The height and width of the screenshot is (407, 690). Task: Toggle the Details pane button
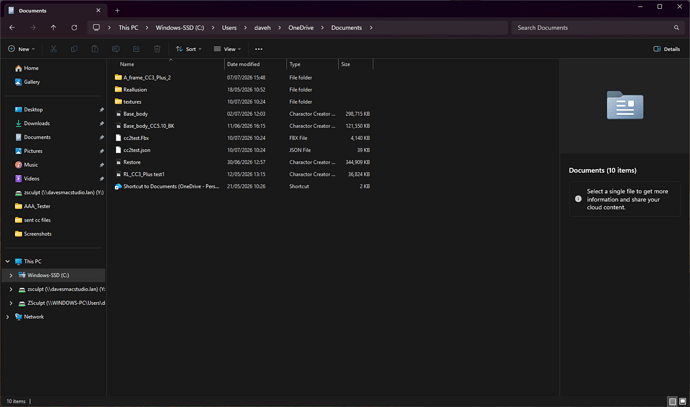pos(667,49)
